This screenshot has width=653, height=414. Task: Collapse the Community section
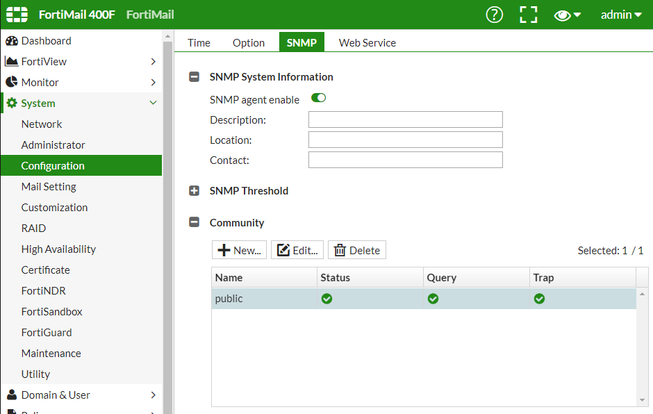[x=194, y=223]
